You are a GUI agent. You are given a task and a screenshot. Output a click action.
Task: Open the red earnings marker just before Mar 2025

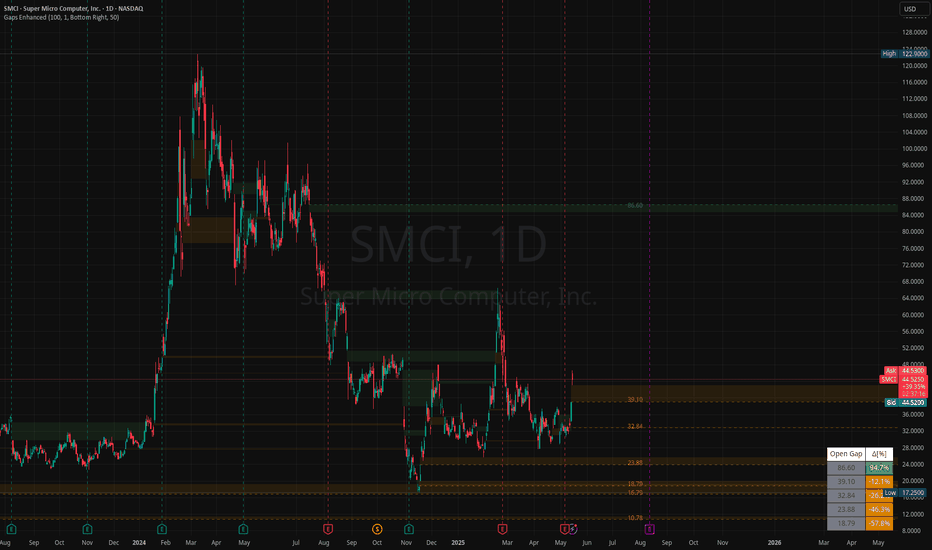tap(502, 529)
